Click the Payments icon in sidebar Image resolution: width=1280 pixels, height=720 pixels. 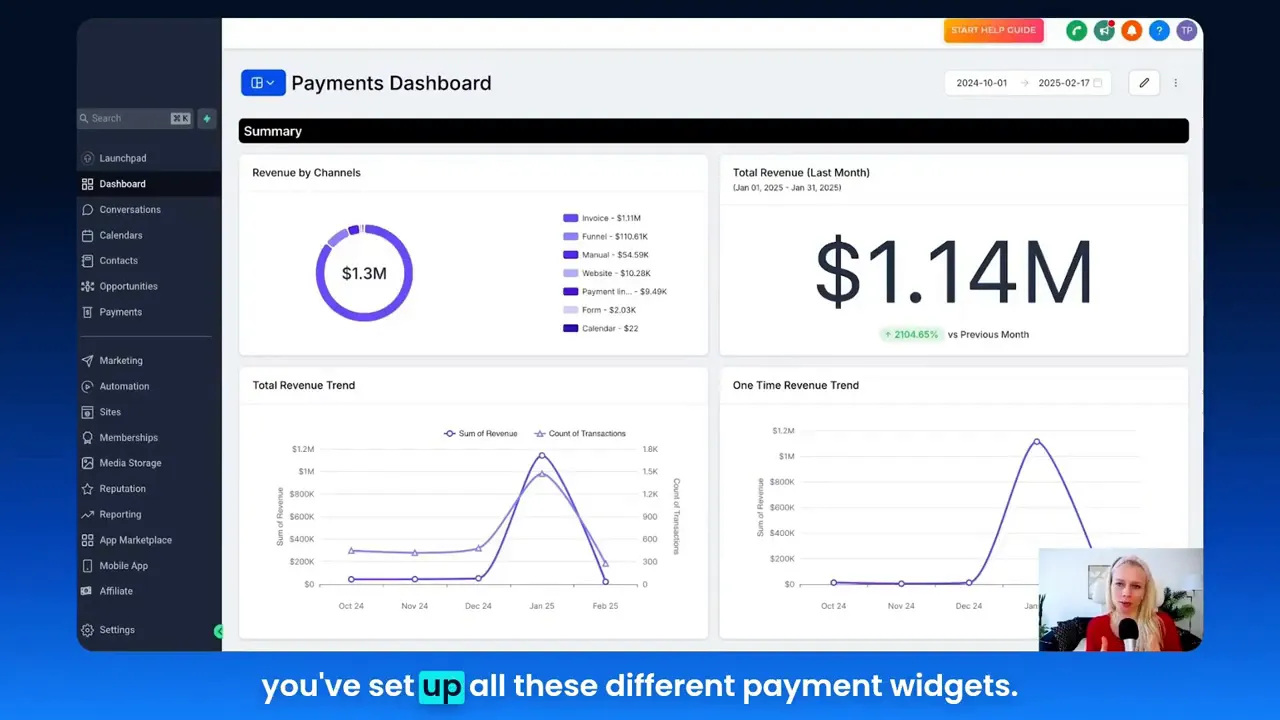pyautogui.click(x=88, y=312)
